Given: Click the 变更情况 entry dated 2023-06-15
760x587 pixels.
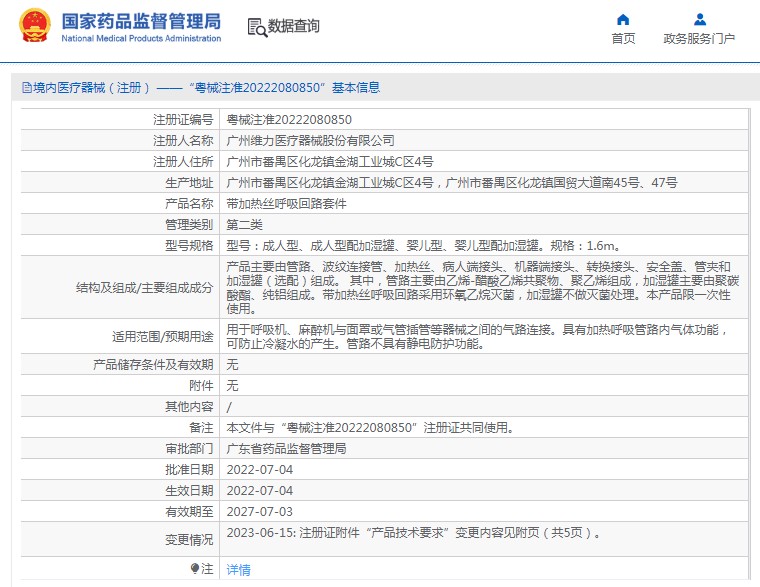Looking at the screenshot, I should [x=413, y=533].
